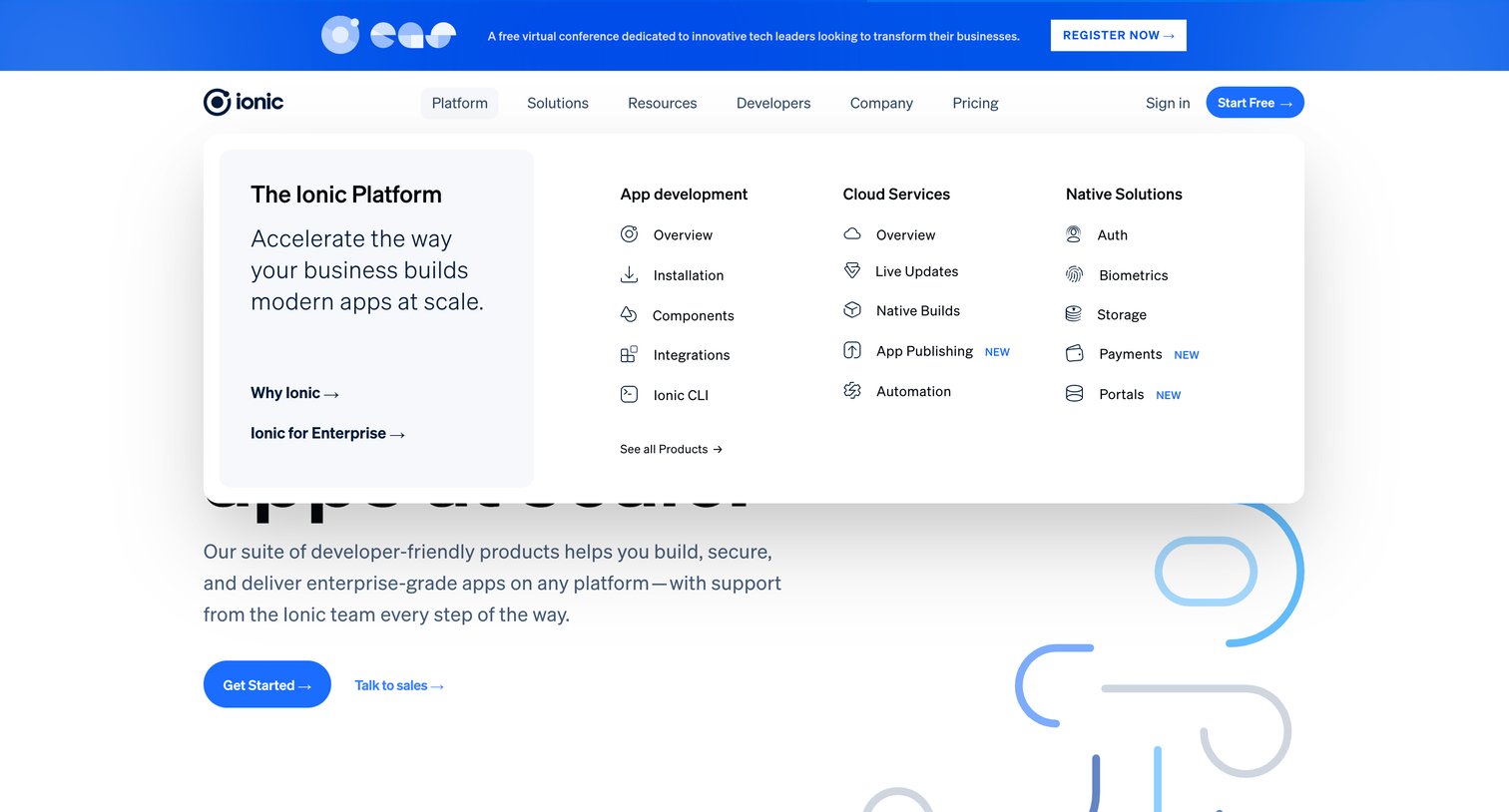
Task: Click the Ionic logo in the header
Action: coord(244,102)
